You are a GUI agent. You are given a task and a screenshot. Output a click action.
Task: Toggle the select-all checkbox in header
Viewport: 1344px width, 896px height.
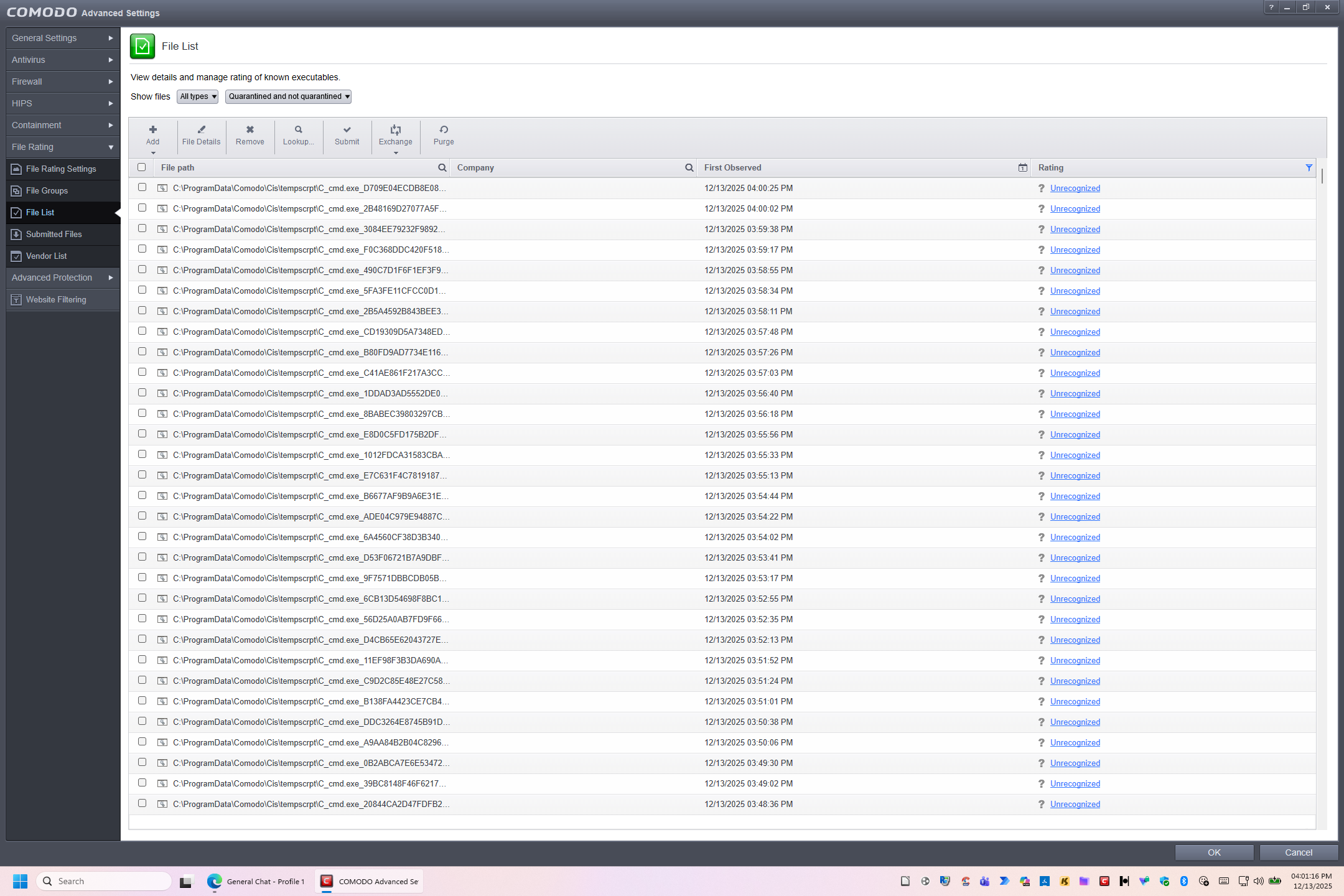pyautogui.click(x=142, y=167)
